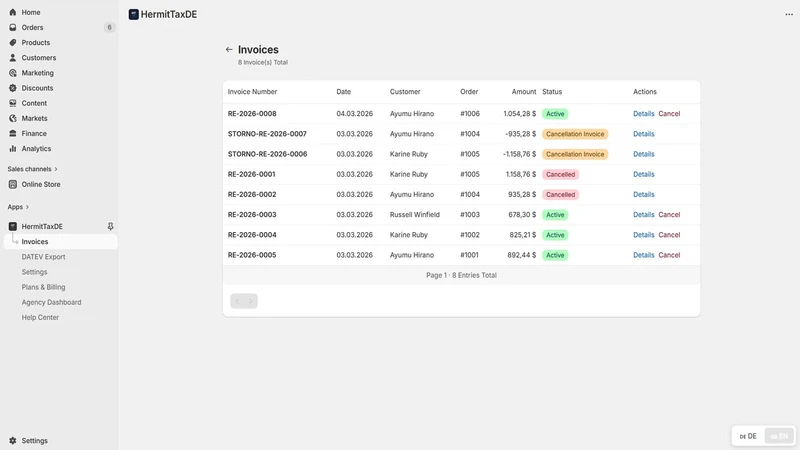Cancel invoice RE-2026-0004
This screenshot has height=450, width=800.
tap(669, 235)
